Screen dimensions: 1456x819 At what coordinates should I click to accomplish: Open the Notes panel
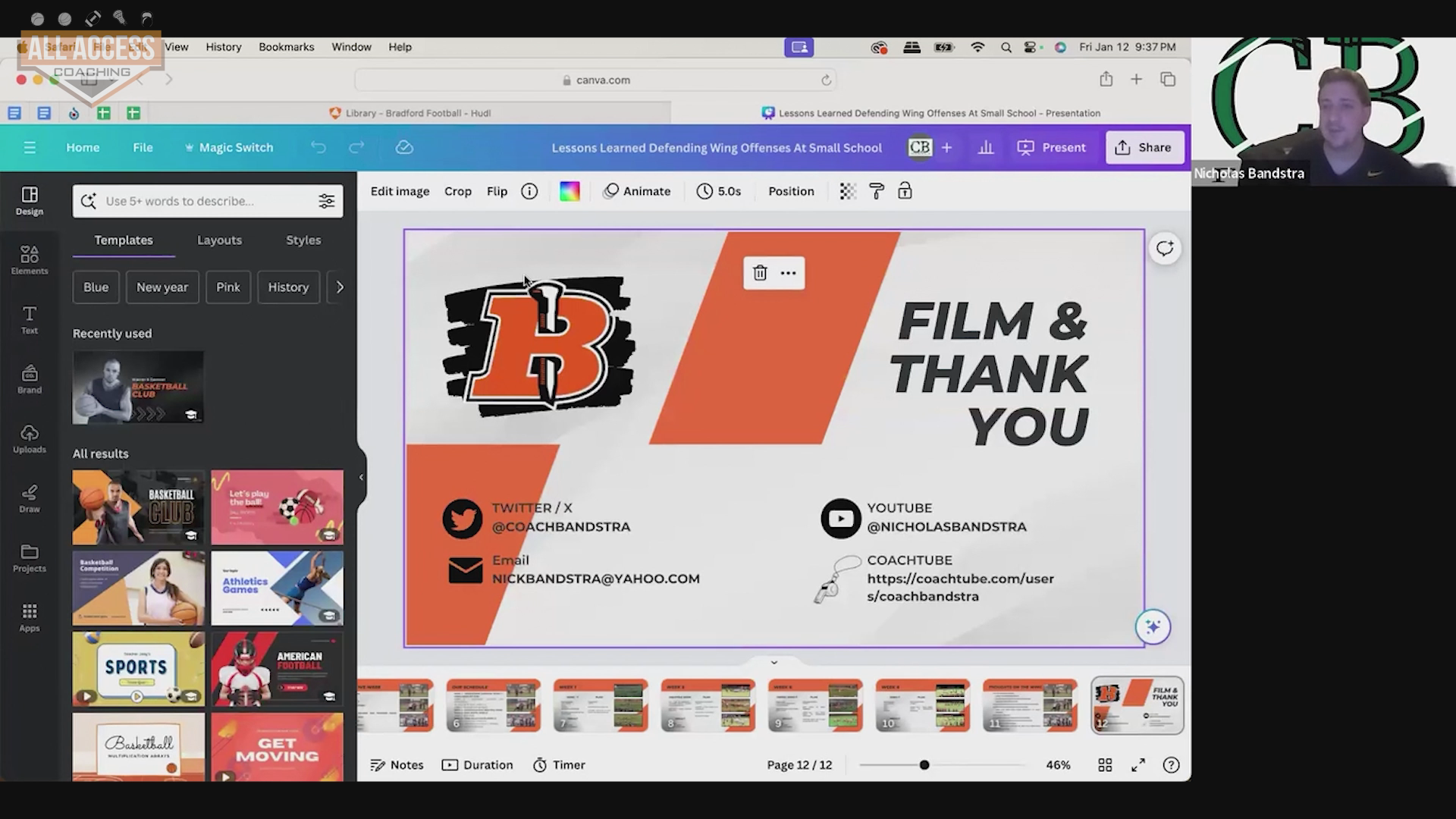pos(397,765)
